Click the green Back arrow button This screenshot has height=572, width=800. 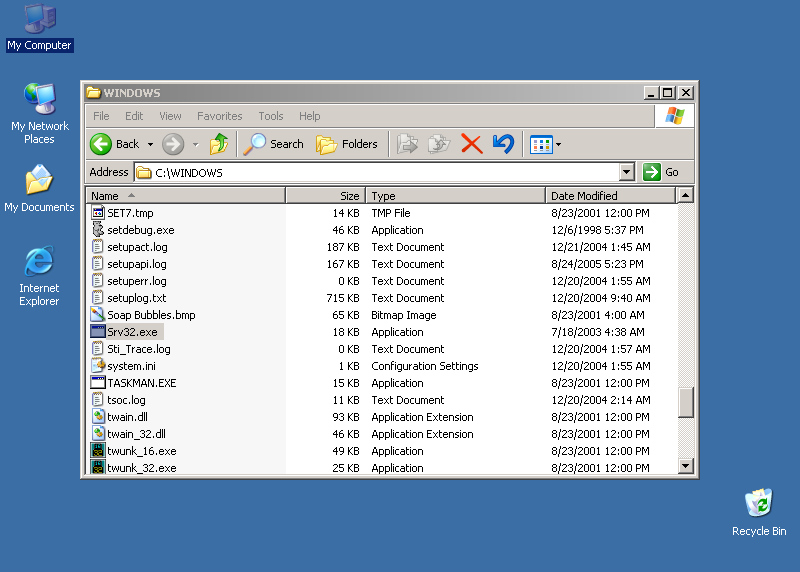[101, 144]
